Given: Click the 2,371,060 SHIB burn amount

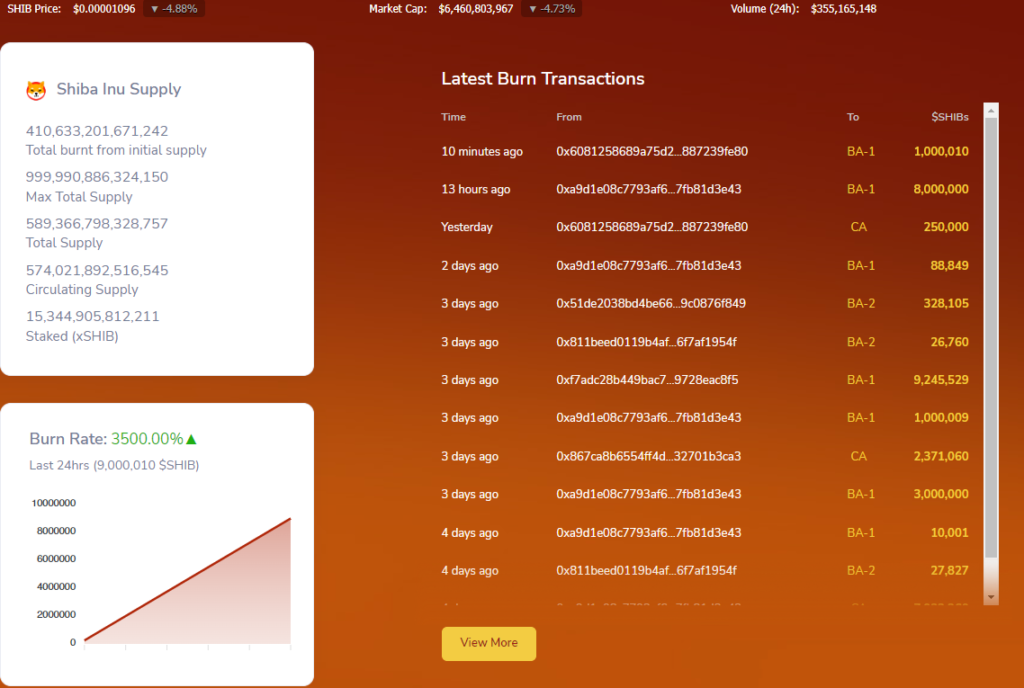Looking at the screenshot, I should [940, 456].
